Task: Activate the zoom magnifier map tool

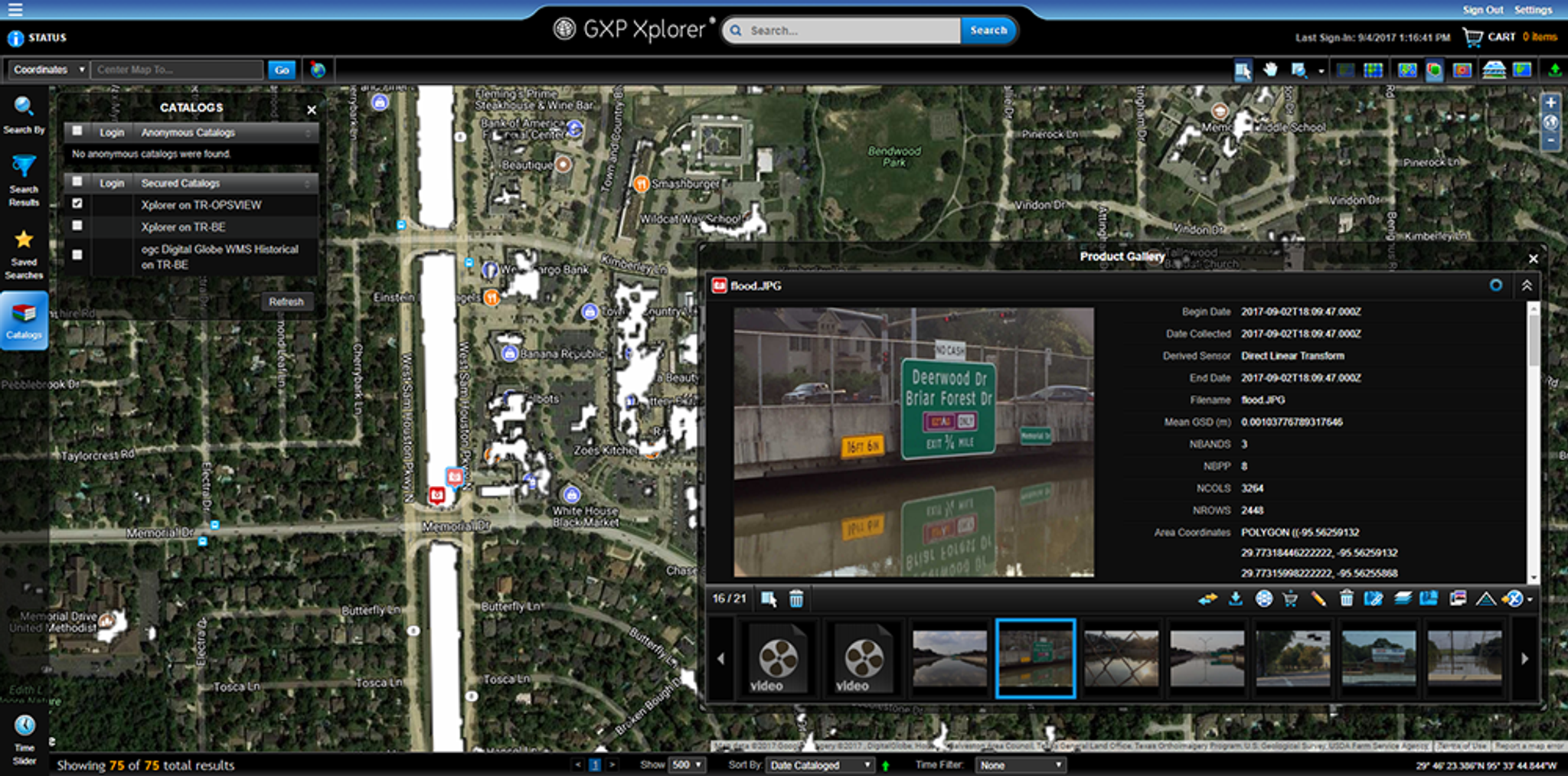Action: pos(1298,70)
